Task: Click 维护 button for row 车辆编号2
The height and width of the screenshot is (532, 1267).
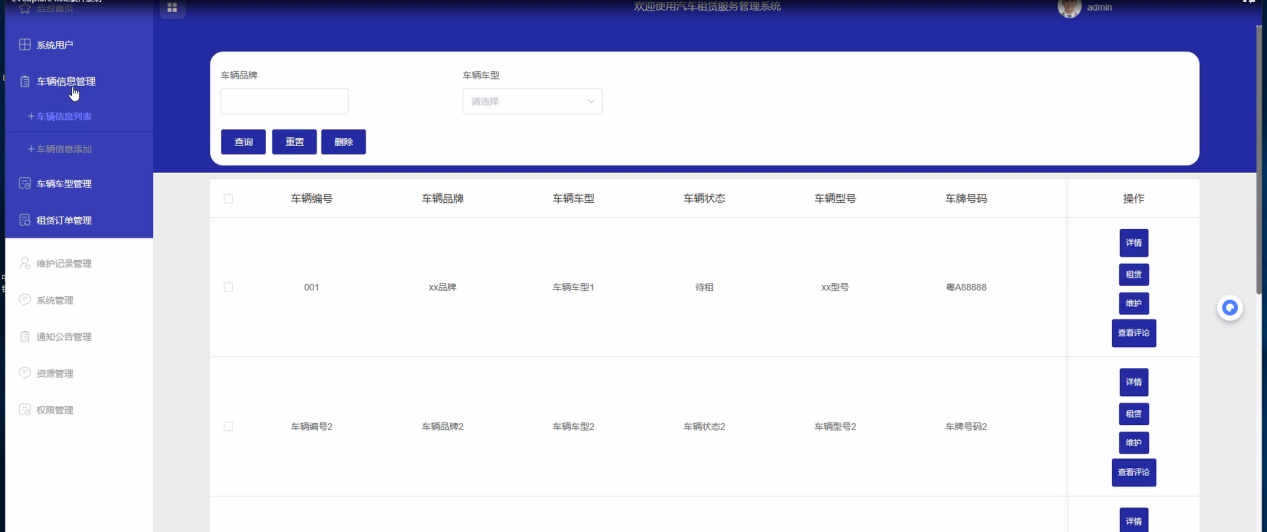Action: click(x=1134, y=442)
